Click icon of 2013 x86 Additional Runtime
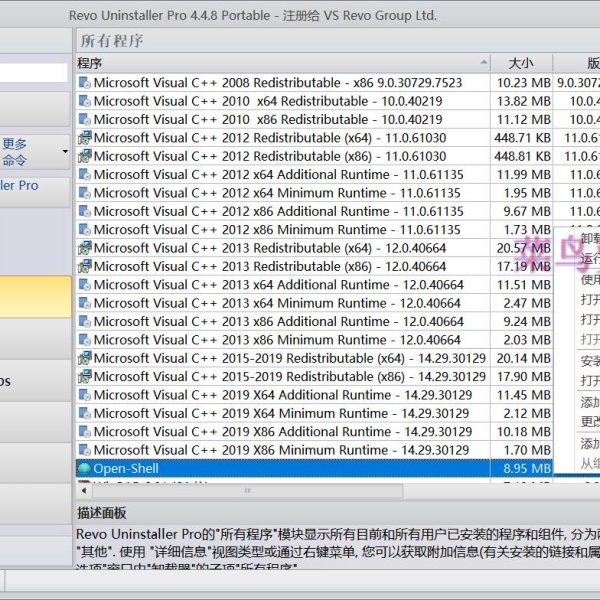The image size is (600, 600). tap(85, 321)
